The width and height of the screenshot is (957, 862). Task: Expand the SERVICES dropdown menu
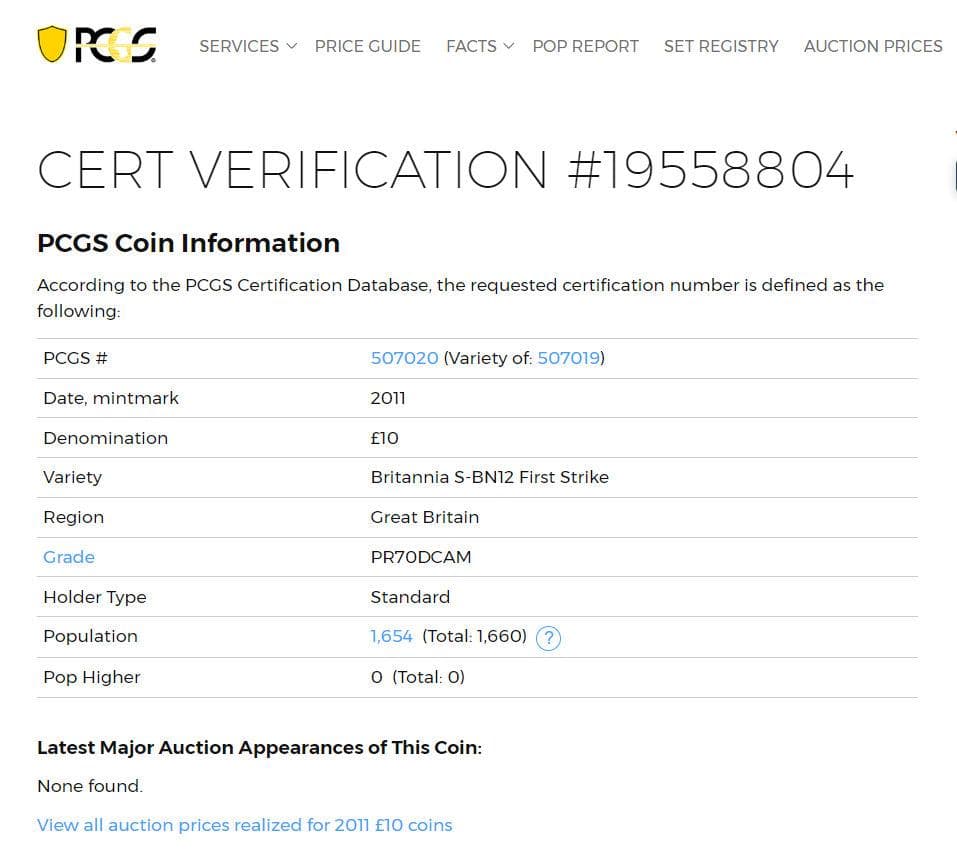pos(247,46)
